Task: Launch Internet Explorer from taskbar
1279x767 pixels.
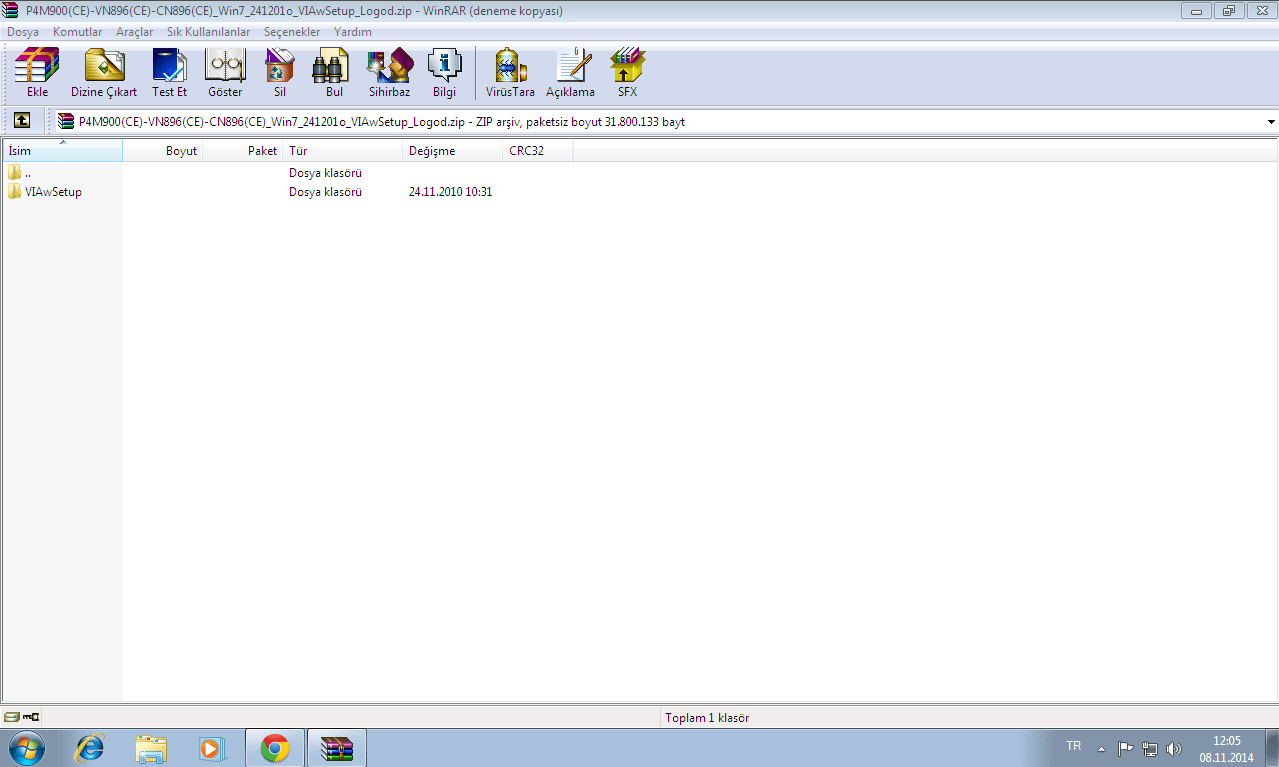Action: pyautogui.click(x=91, y=748)
